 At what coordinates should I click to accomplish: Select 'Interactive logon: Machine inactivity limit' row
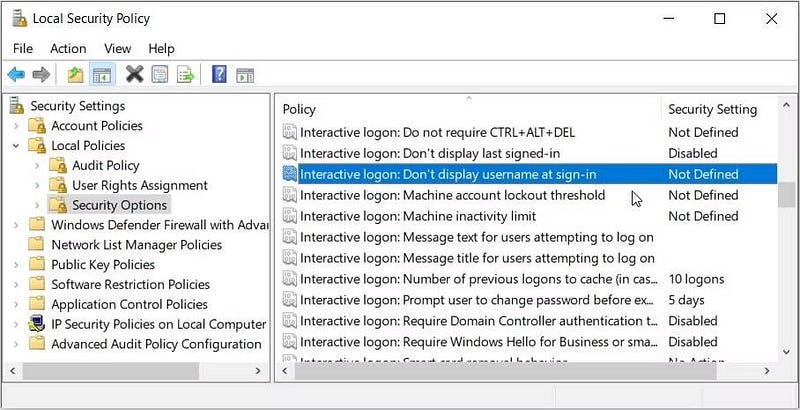pyautogui.click(x=529, y=216)
